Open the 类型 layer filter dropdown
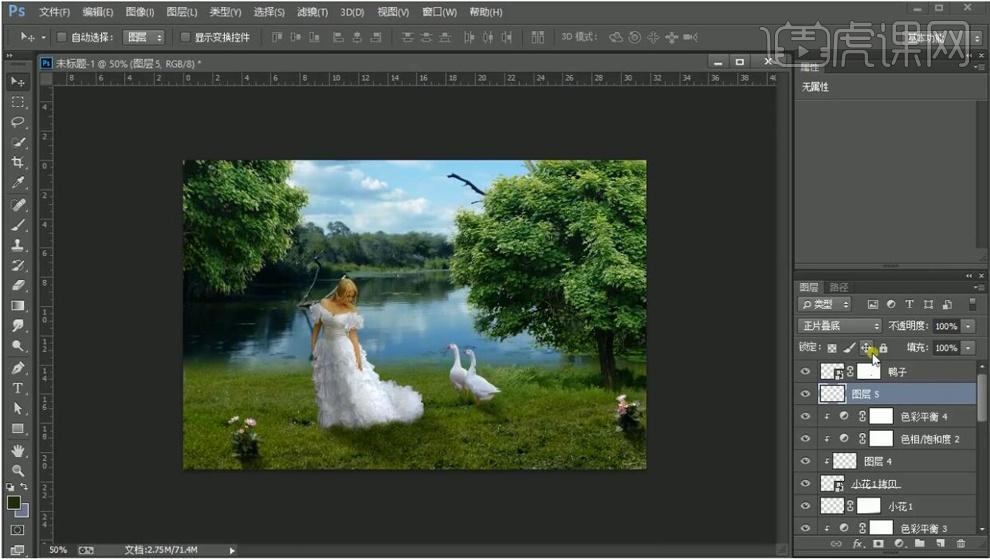The height and width of the screenshot is (559, 990). click(x=825, y=304)
